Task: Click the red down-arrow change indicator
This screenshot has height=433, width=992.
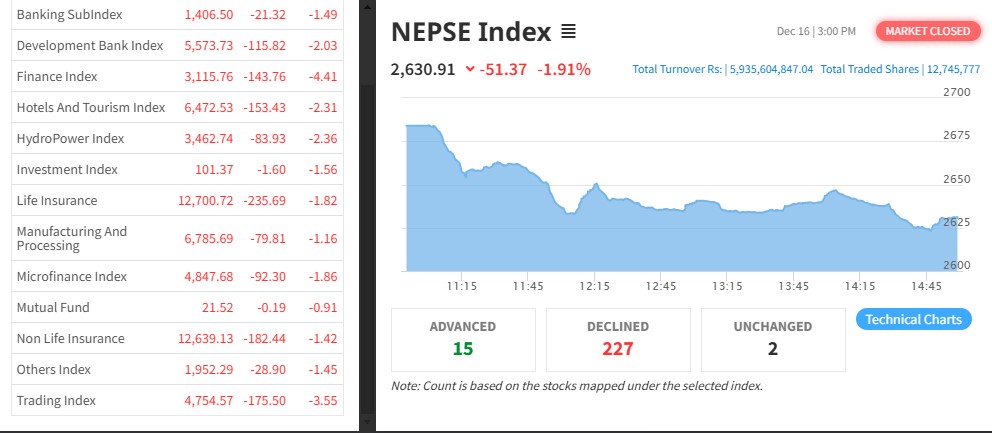Action: point(470,70)
